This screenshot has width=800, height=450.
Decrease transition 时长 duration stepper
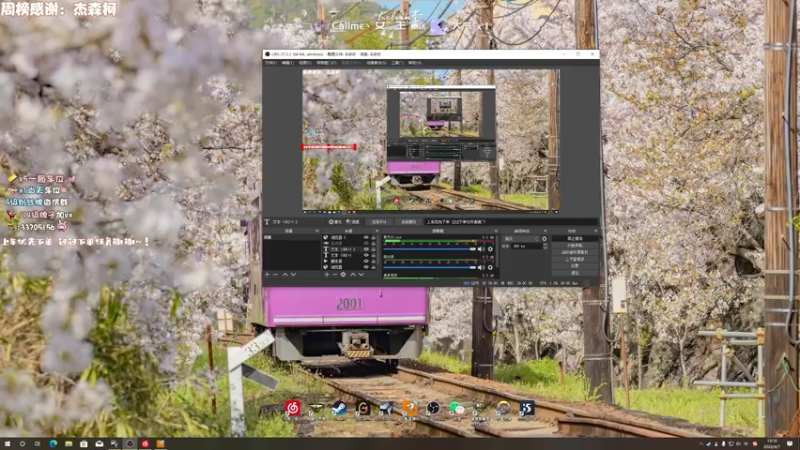(x=545, y=248)
